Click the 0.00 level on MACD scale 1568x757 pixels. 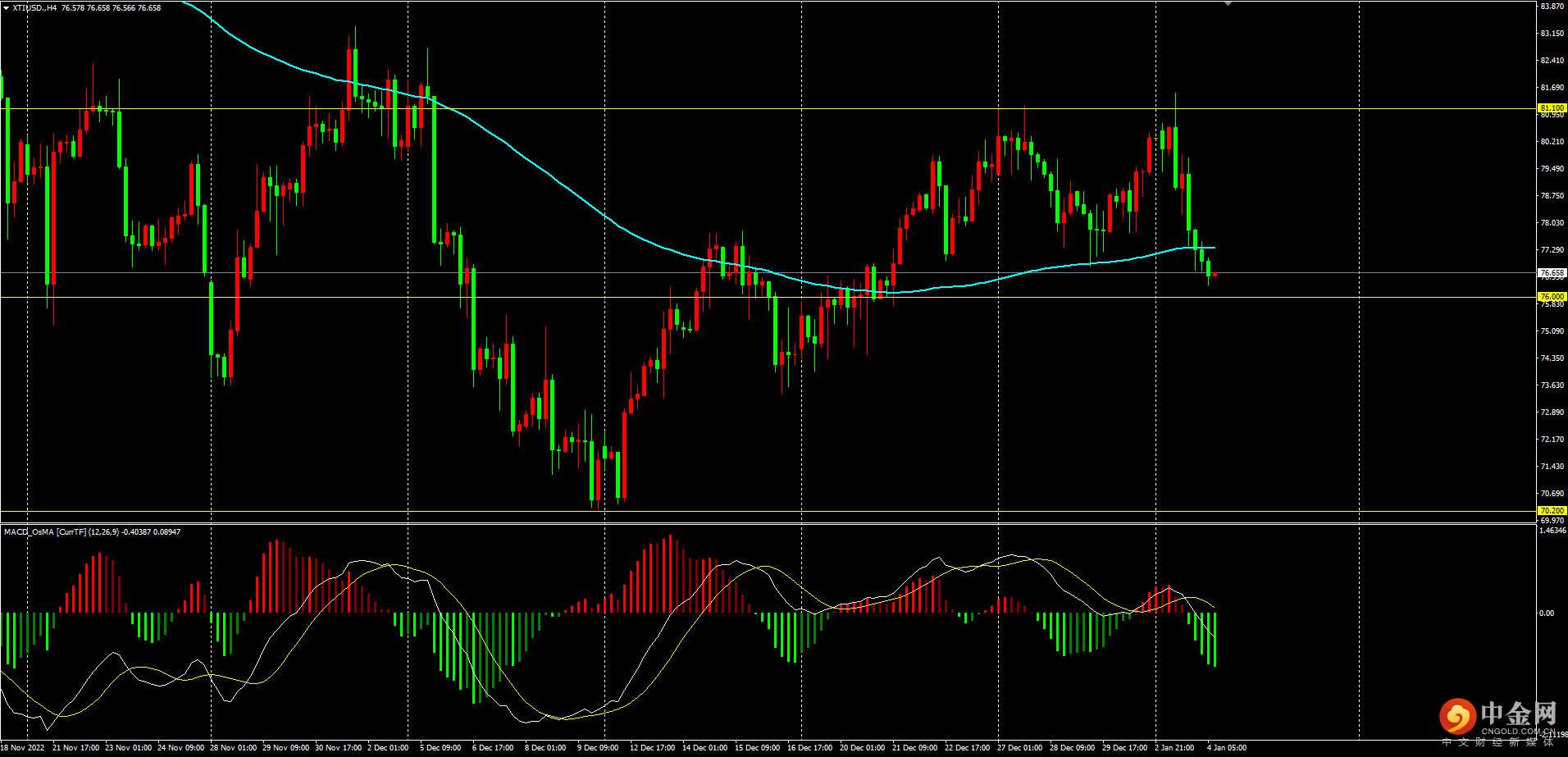click(x=1546, y=613)
